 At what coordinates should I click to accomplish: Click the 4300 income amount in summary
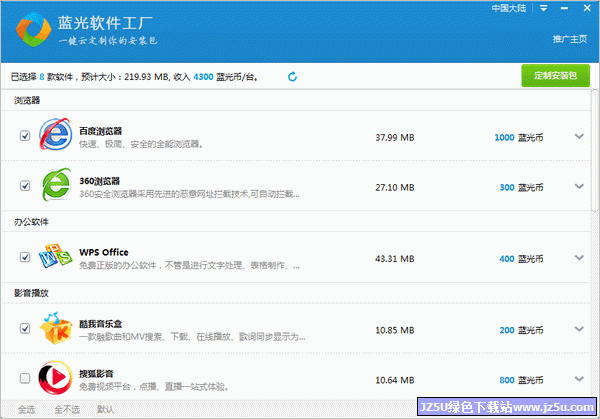click(203, 77)
